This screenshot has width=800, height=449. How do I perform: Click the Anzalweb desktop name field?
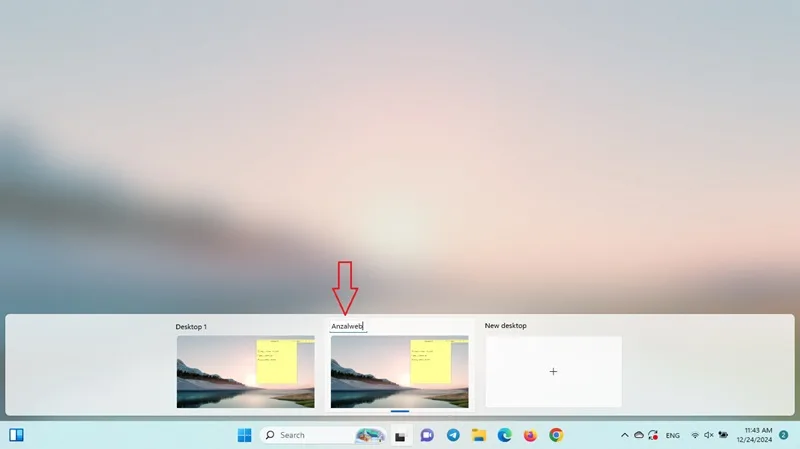pos(348,326)
